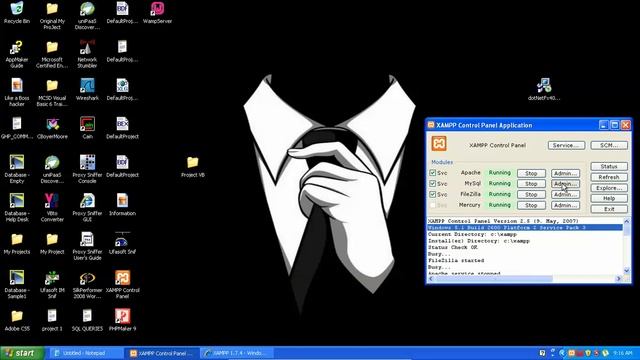Launch the Wireshark desktop shortcut
Image resolution: width=640 pixels, height=360 pixels.
tap(87, 89)
